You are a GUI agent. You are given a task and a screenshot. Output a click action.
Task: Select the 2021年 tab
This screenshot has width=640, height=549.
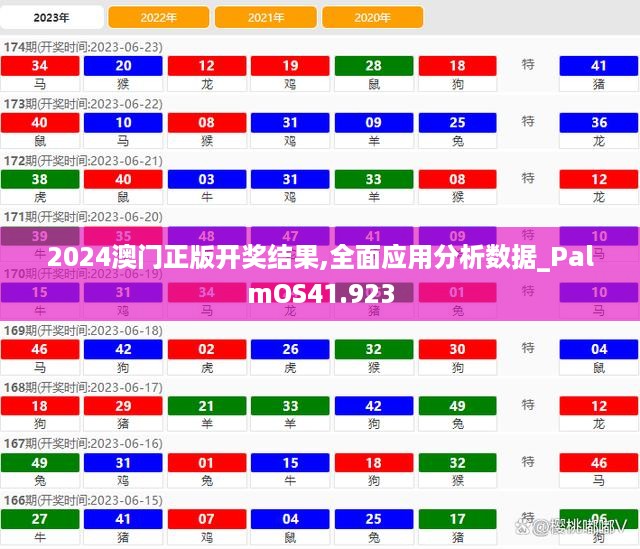point(266,18)
